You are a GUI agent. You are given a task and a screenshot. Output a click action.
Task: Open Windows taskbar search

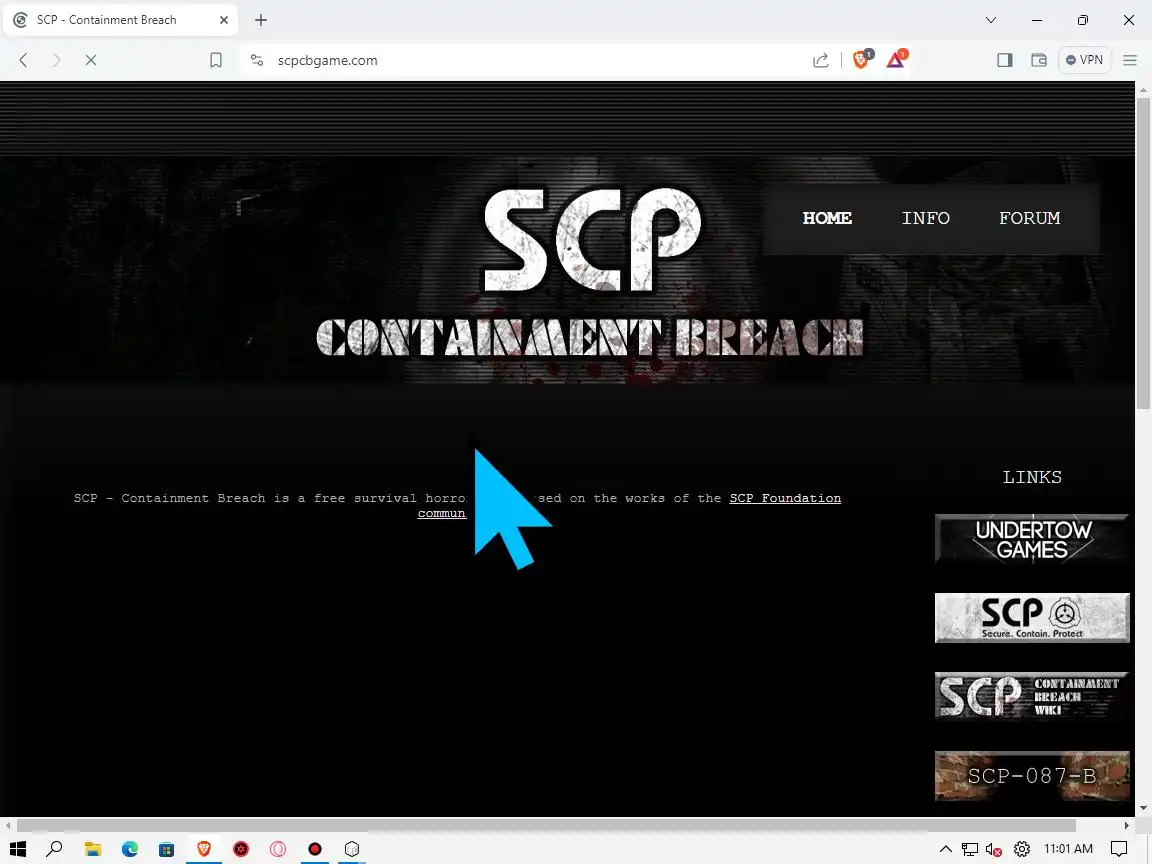click(54, 849)
